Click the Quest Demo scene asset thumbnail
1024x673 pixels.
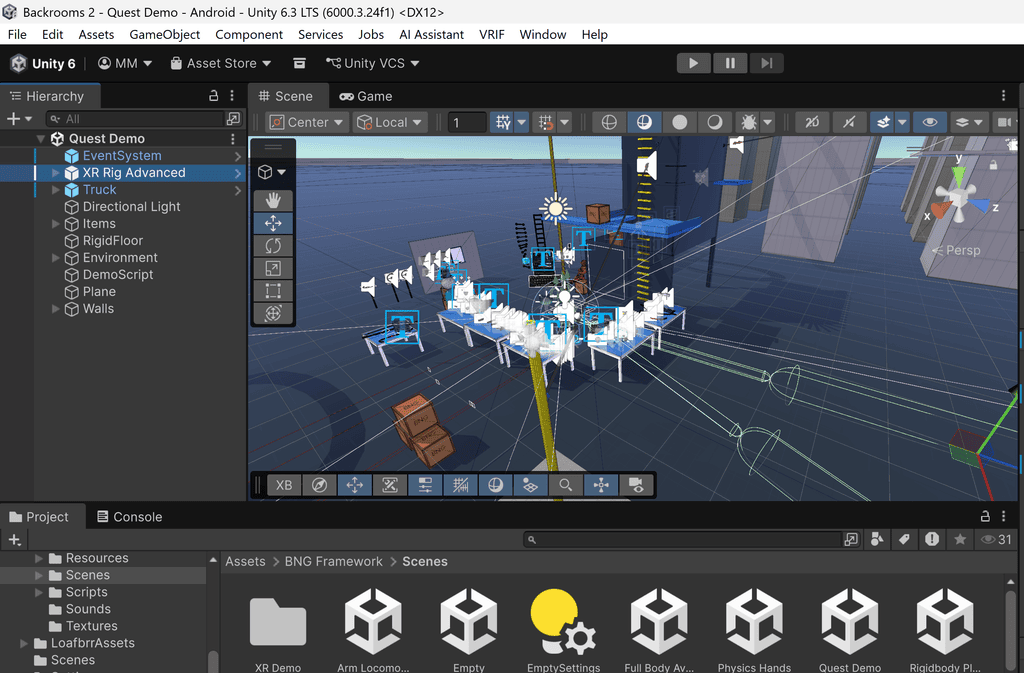pyautogui.click(x=850, y=621)
